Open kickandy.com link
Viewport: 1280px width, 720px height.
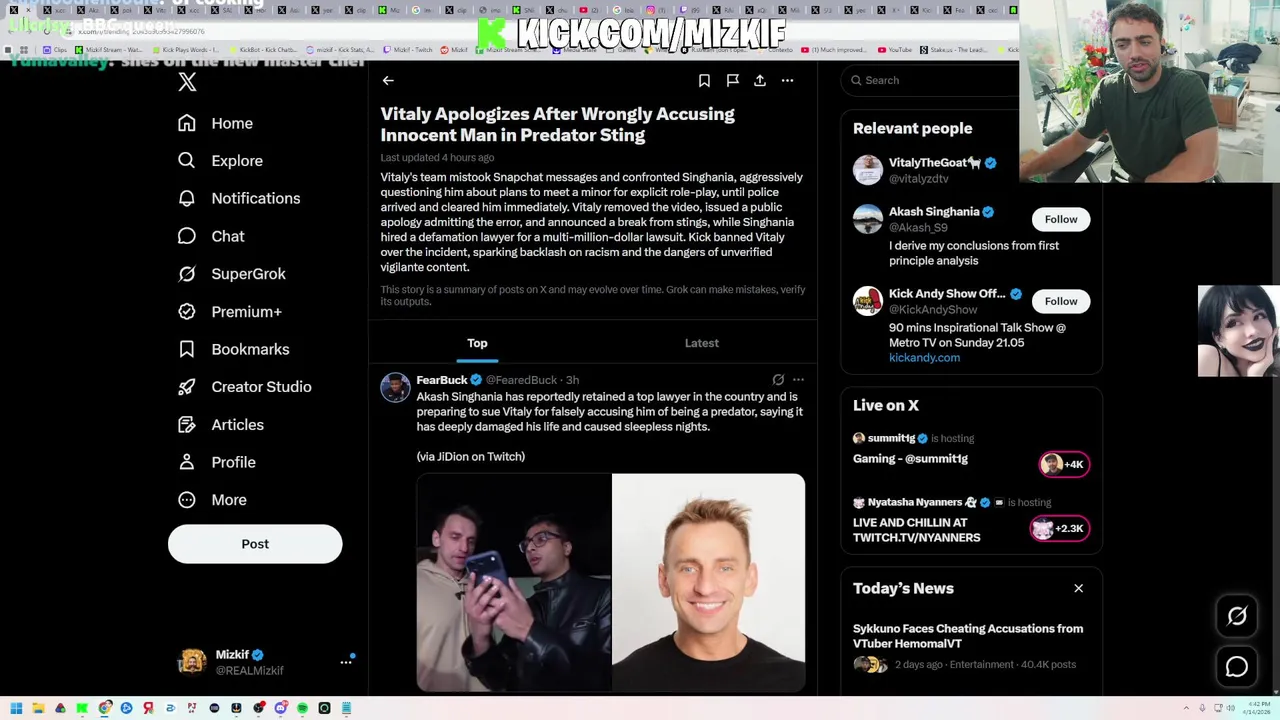(924, 358)
